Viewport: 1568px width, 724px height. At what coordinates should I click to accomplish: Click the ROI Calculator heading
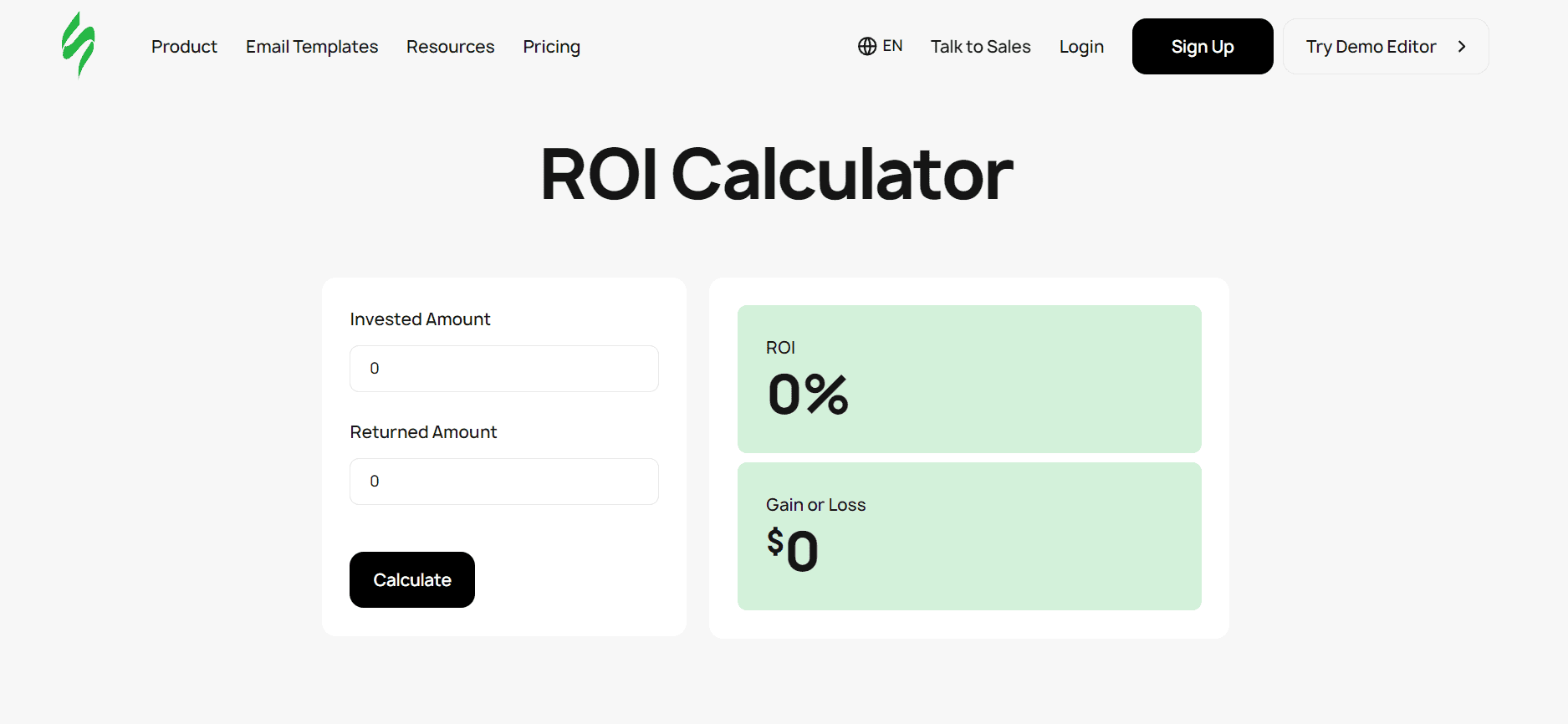click(x=776, y=174)
